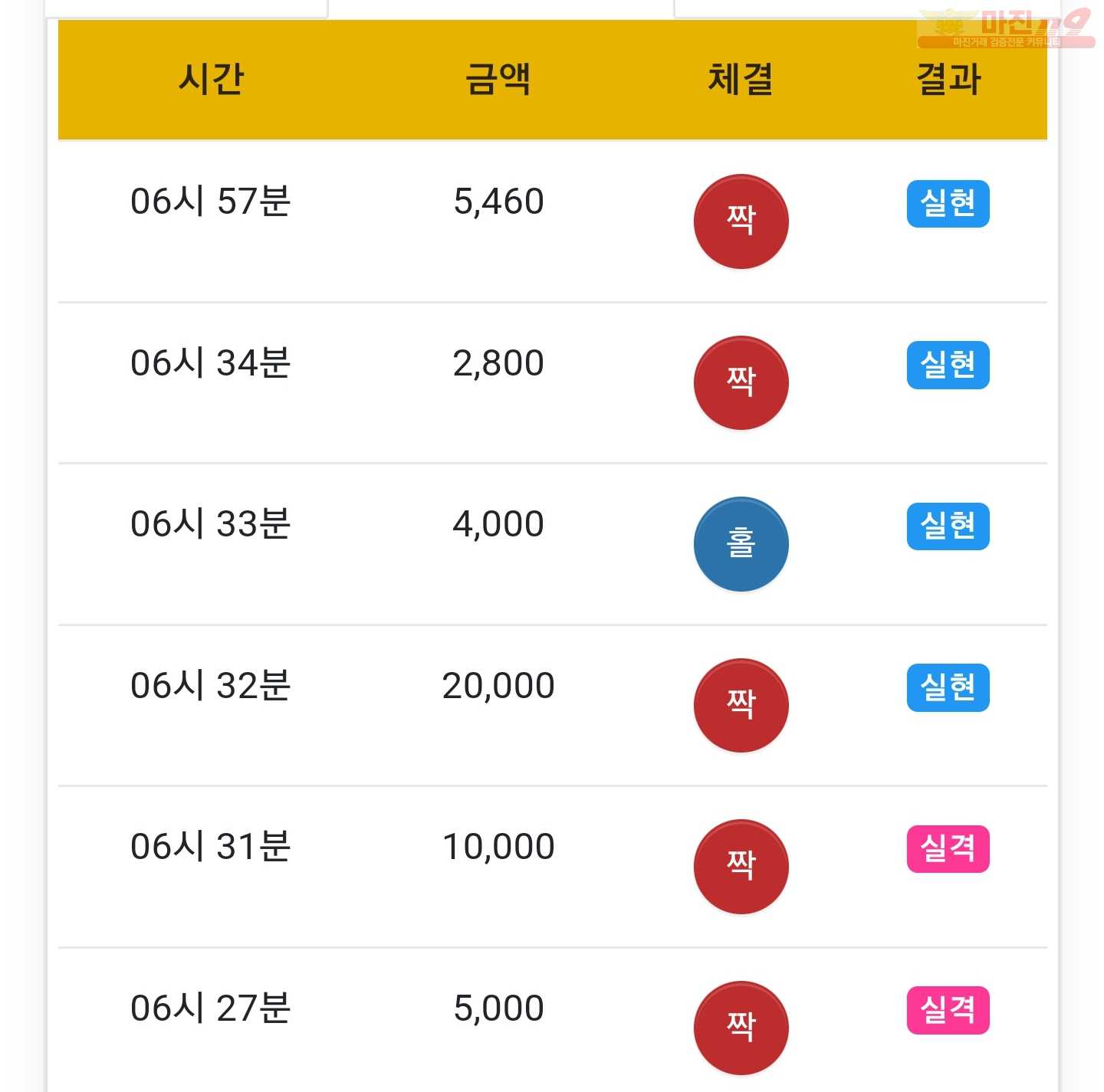The height and width of the screenshot is (1092, 1104).
Task: Click the 06시 33분 time cell
Action: tap(211, 524)
